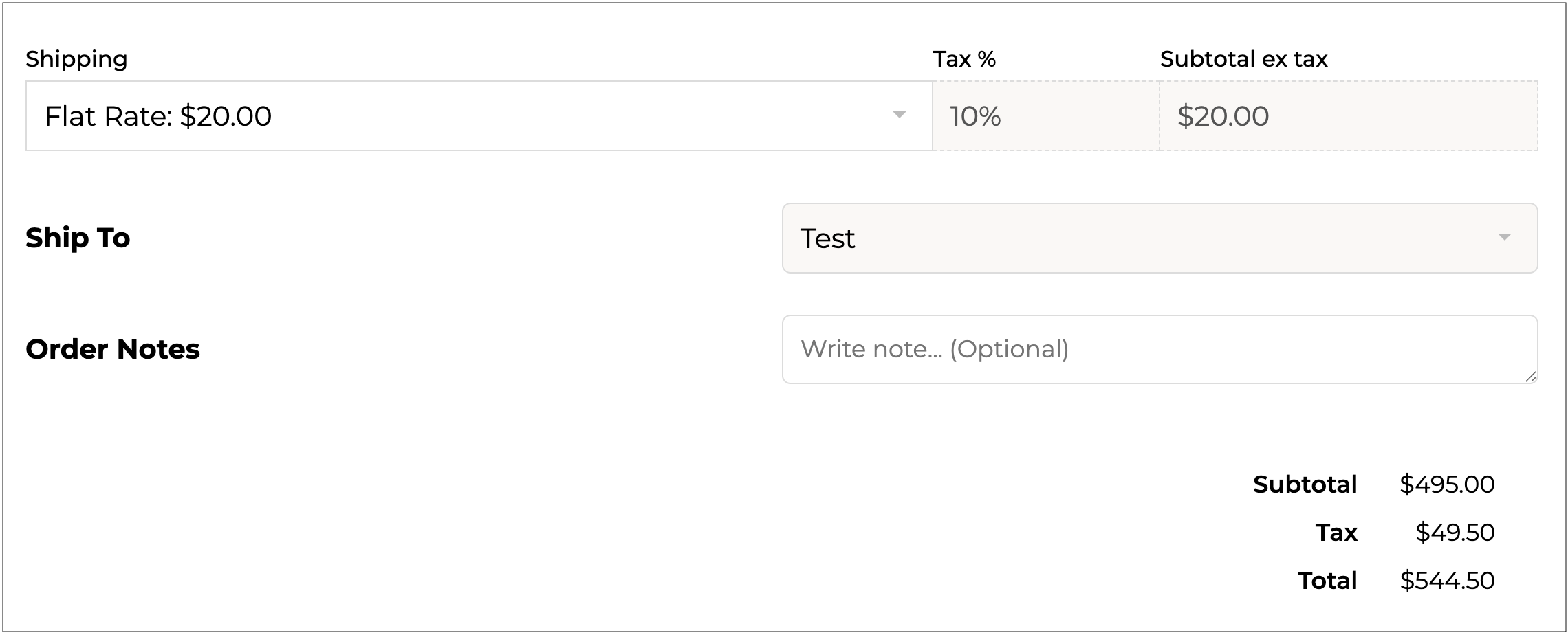Screen dimensions: 1568x635
Task: Click the Subtotal label in order summary
Action: point(1305,484)
